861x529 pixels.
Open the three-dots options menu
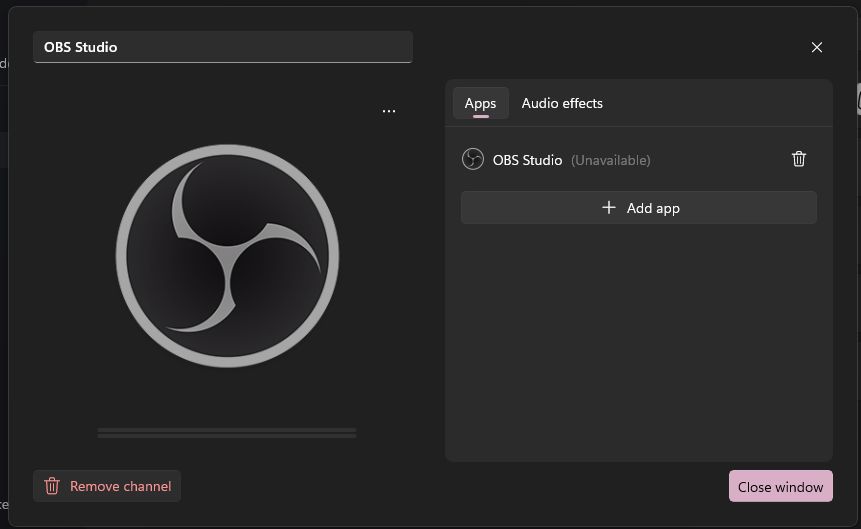389,111
